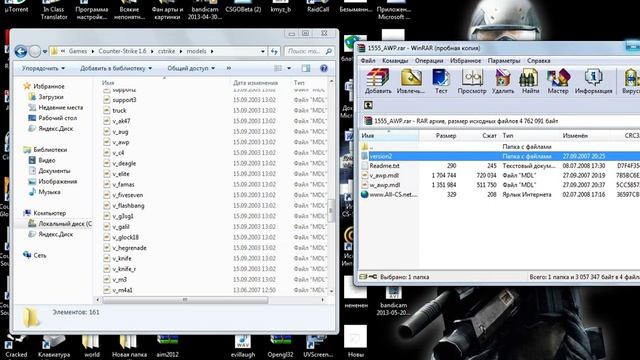Click the cstrike breadcrumb in address bar
This screenshot has width=640, height=360.
[166, 51]
